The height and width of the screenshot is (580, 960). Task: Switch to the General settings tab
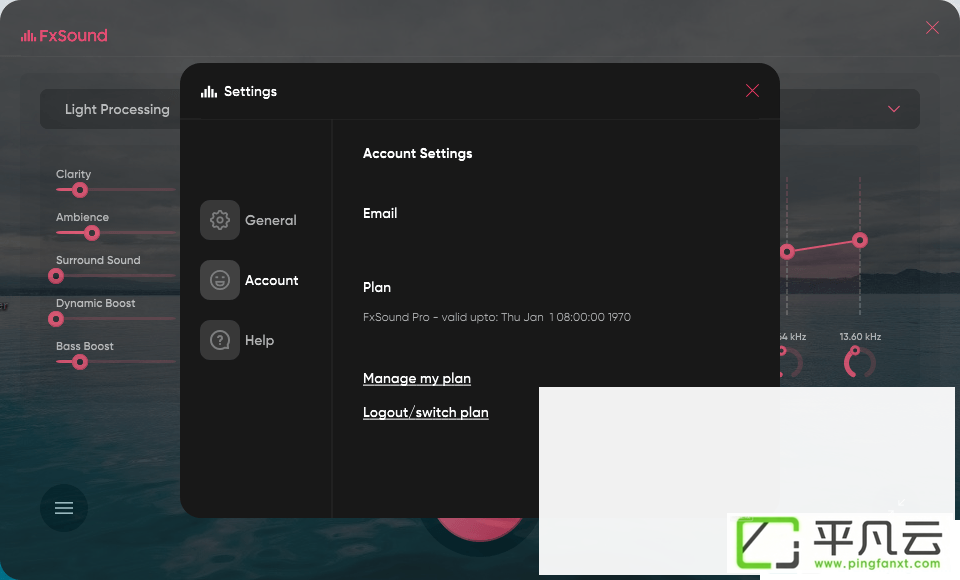point(271,220)
